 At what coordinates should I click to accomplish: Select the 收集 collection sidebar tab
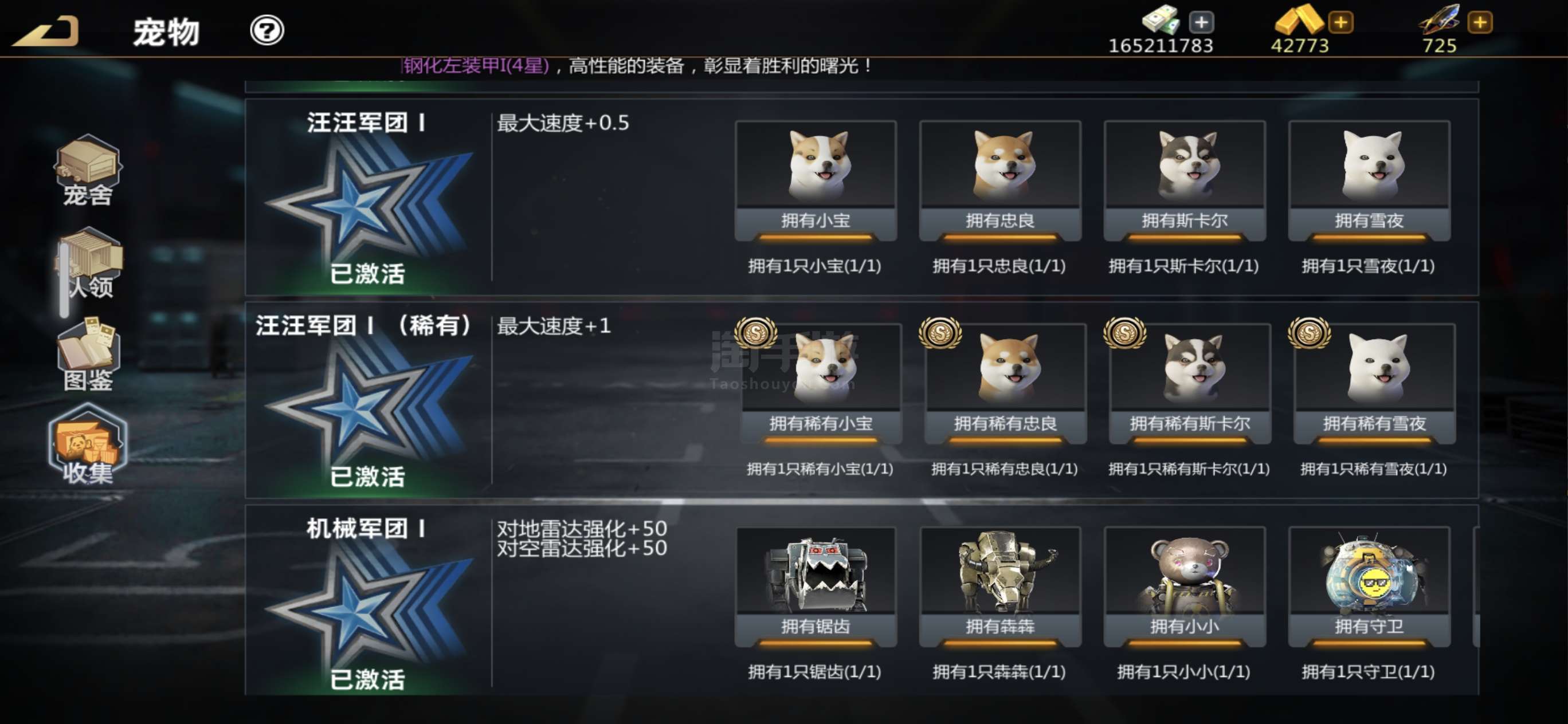(88, 444)
